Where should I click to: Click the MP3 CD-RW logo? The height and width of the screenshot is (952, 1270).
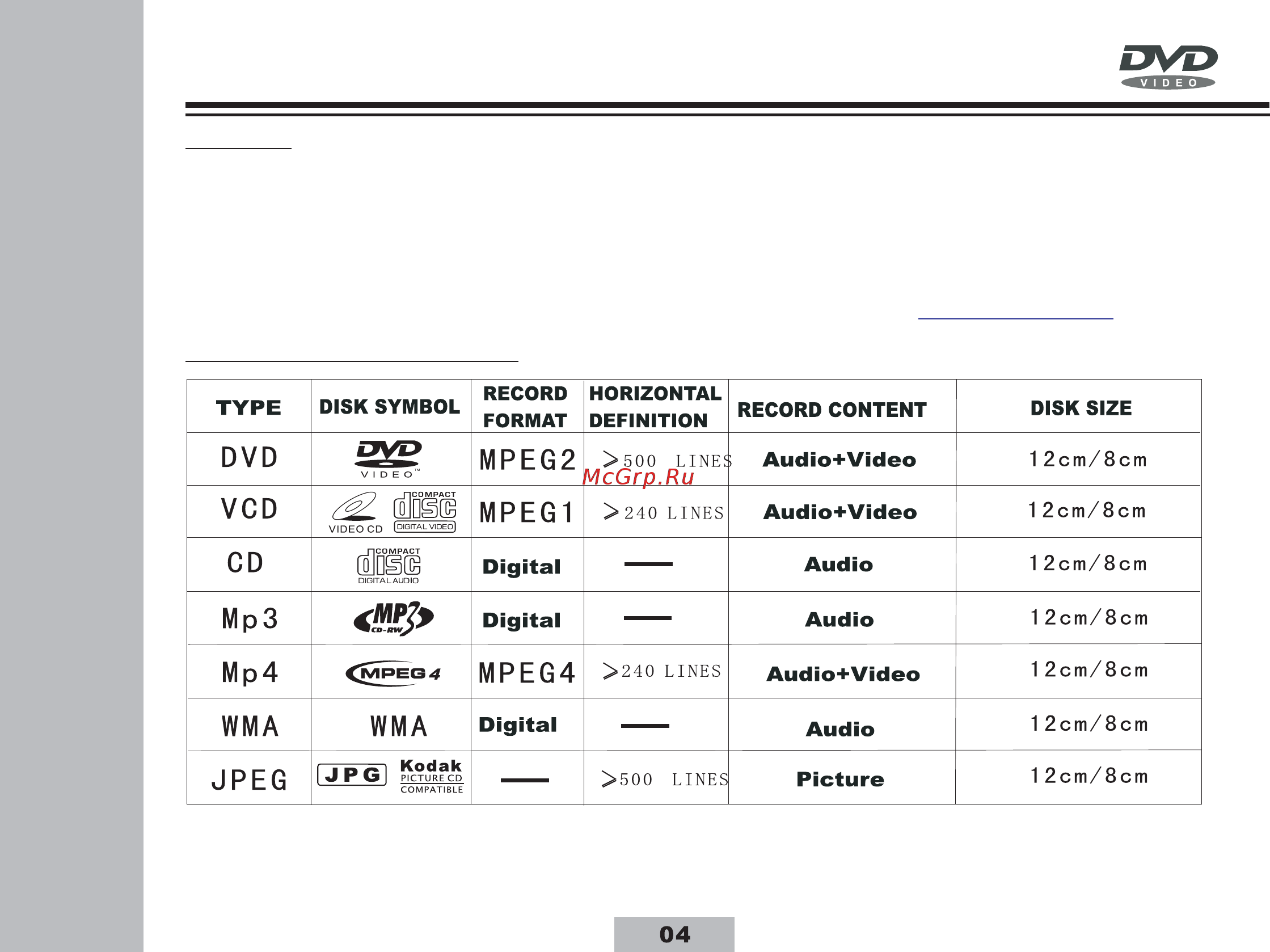pos(393,618)
